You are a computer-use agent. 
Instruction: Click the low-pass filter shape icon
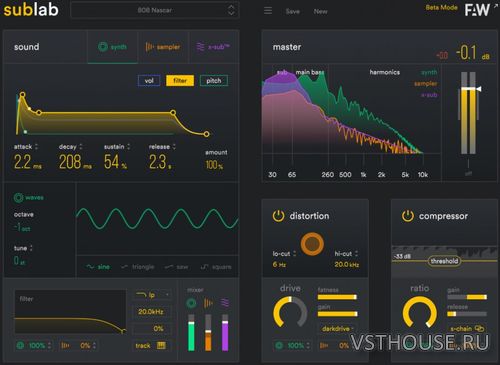coord(141,295)
